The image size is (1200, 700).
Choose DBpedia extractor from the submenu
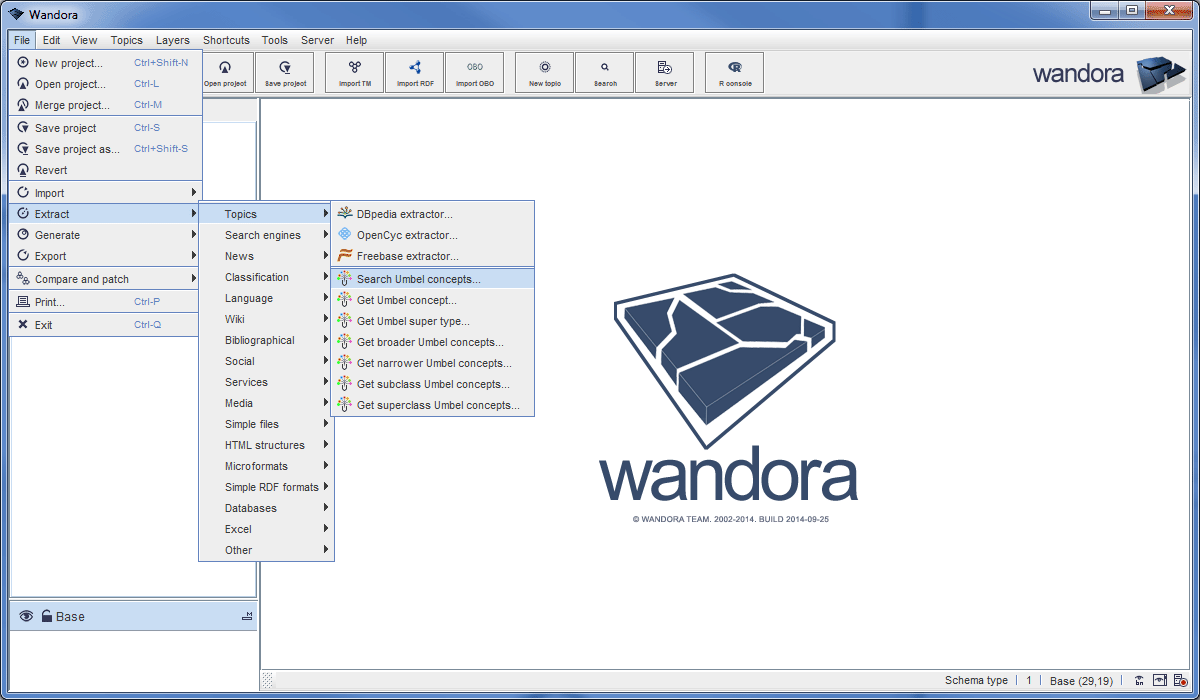(404, 214)
